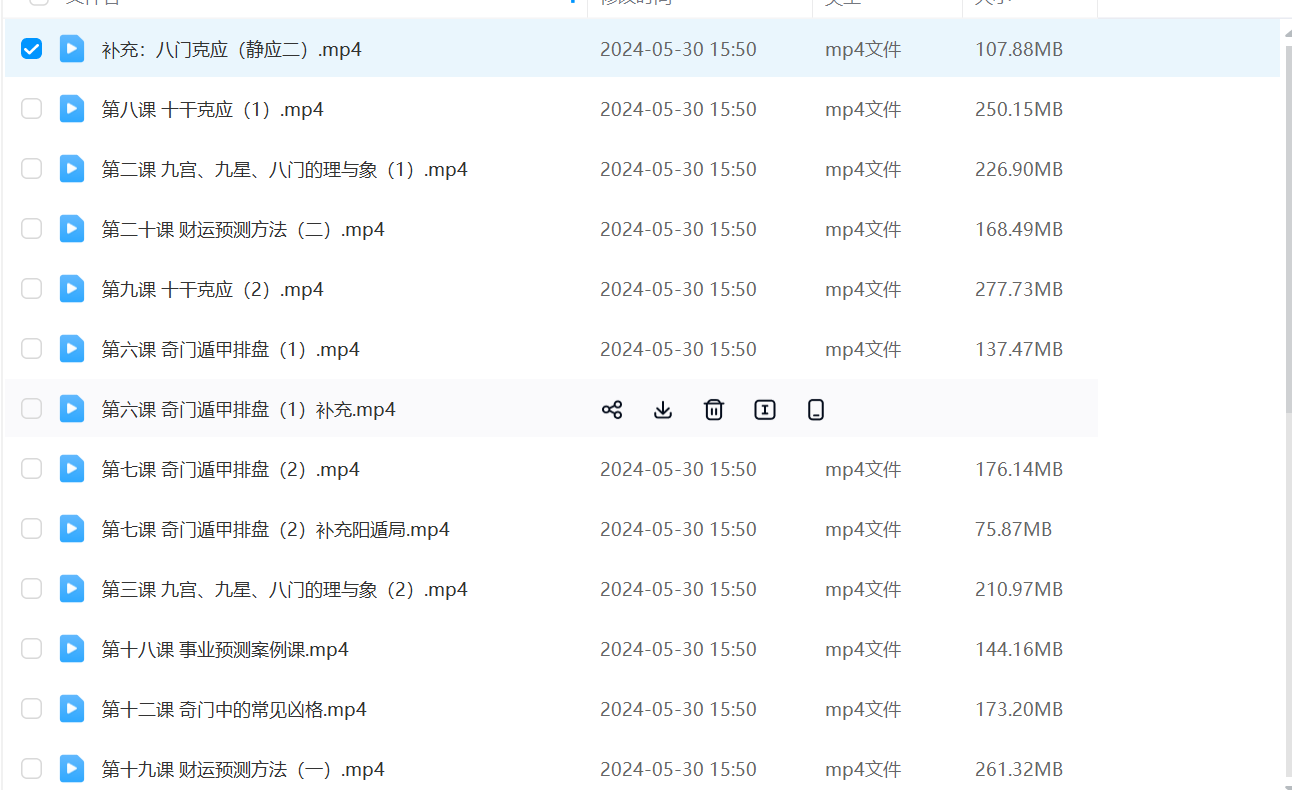Image resolution: width=1292 pixels, height=790 pixels.
Task: Tick the checkbox for 第九课 十干克应（2）
Action: click(x=32, y=289)
